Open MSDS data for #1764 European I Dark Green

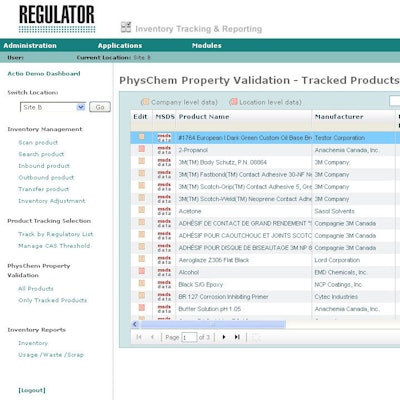click(164, 138)
